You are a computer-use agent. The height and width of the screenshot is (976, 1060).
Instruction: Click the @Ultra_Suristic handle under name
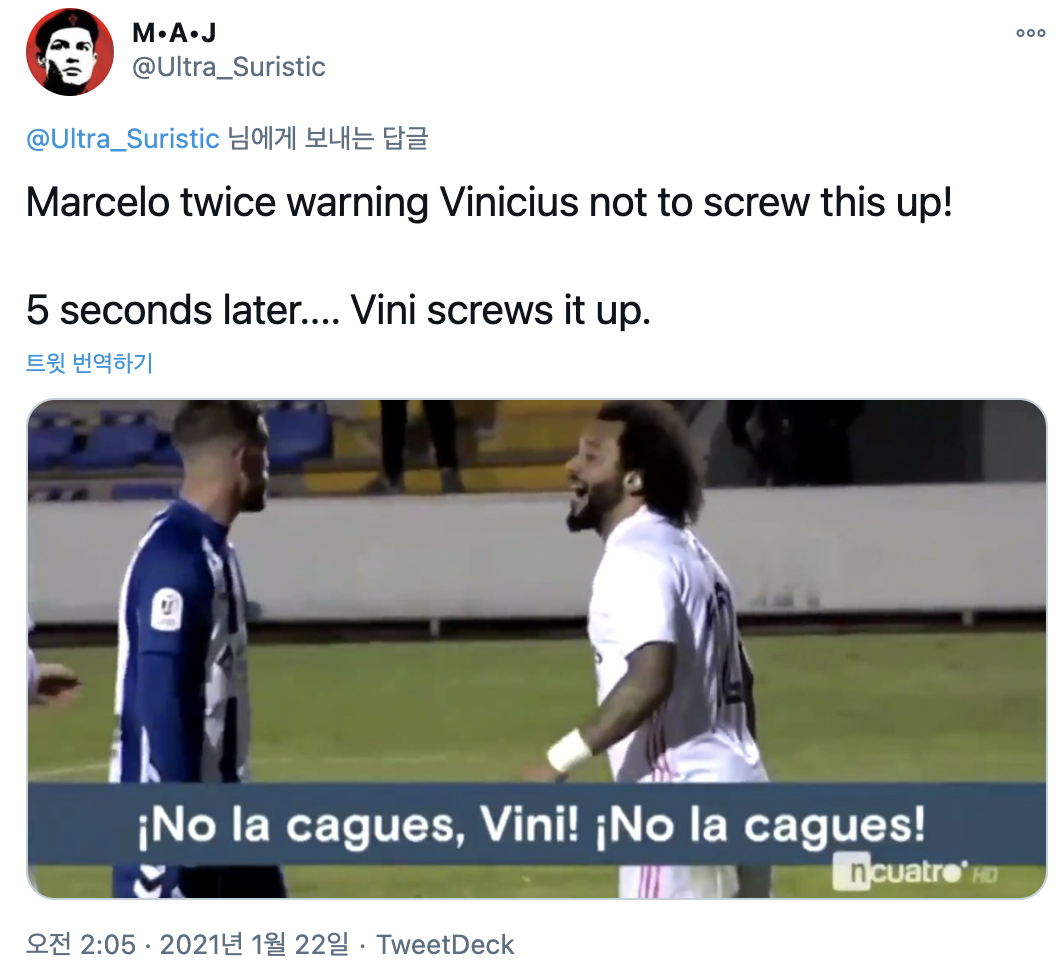coord(228,67)
